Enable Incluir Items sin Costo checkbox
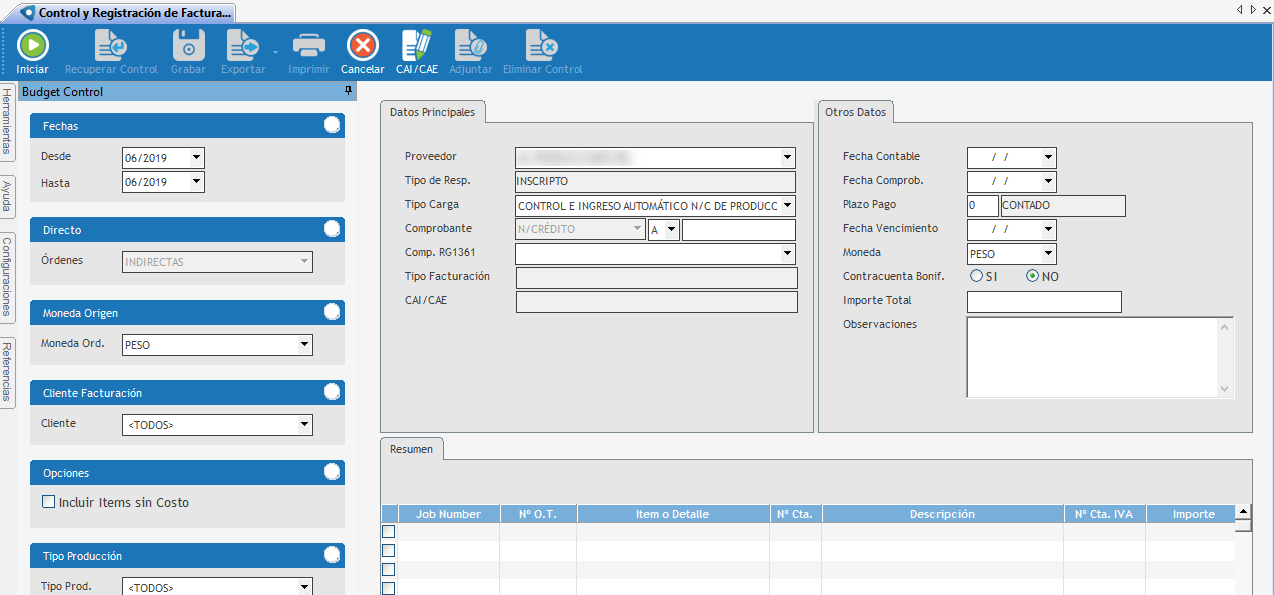Image resolution: width=1274 pixels, height=595 pixels. 49,502
